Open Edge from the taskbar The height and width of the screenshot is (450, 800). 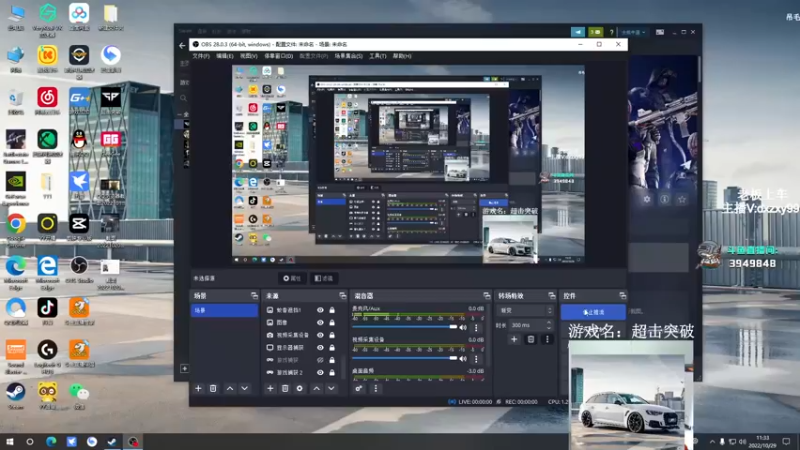point(51,442)
